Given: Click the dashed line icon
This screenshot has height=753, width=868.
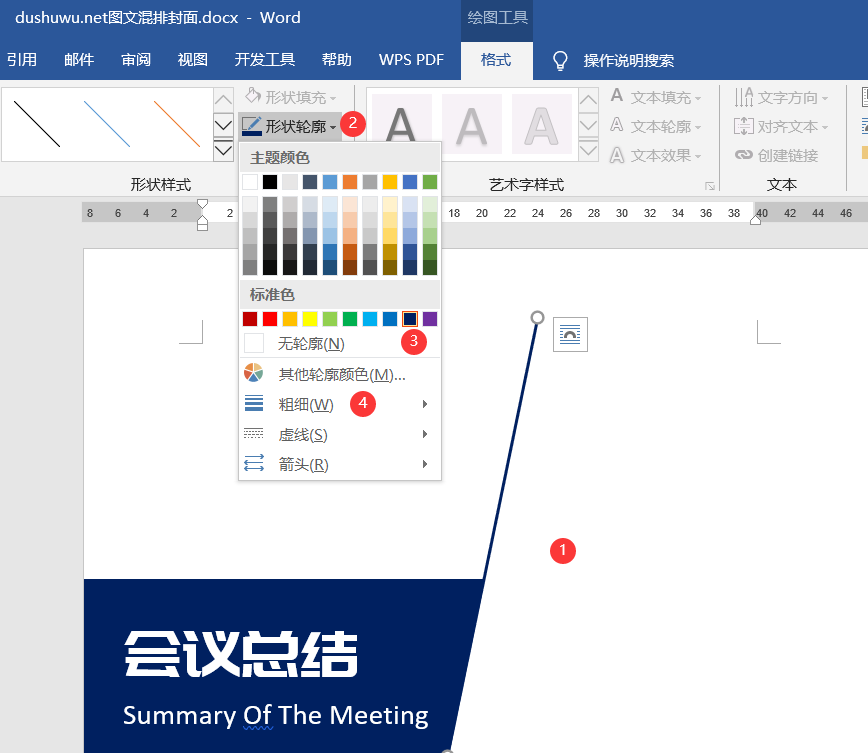Looking at the screenshot, I should coord(254,433).
